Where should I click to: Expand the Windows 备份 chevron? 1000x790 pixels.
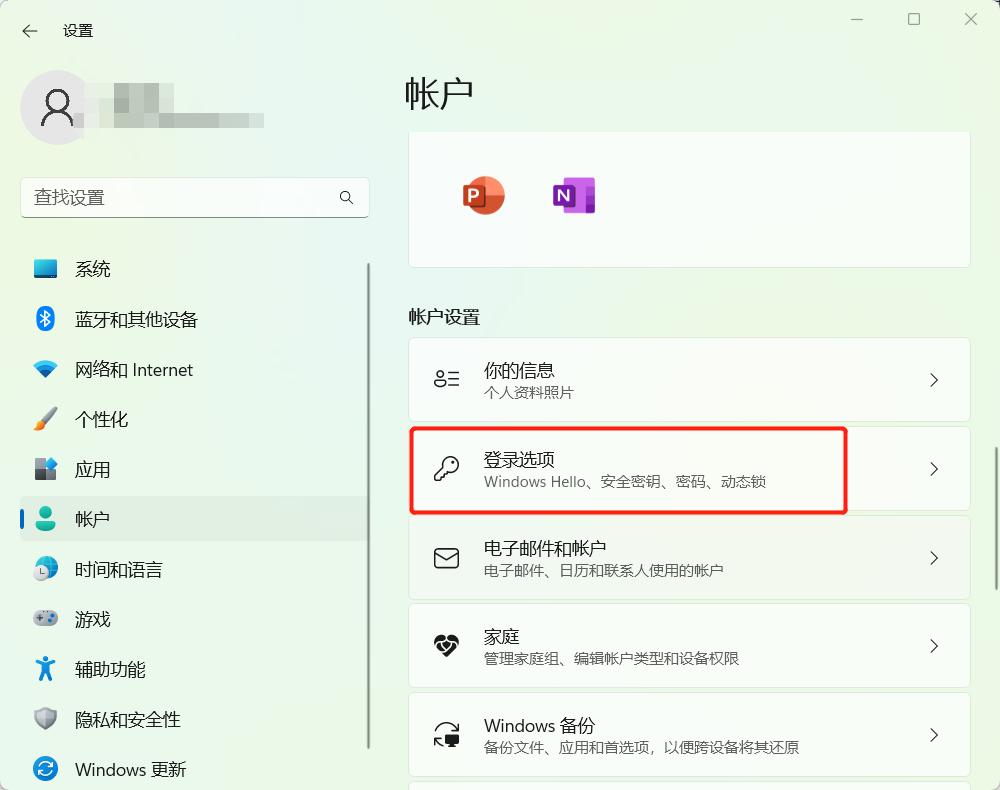pyautogui.click(x=934, y=734)
